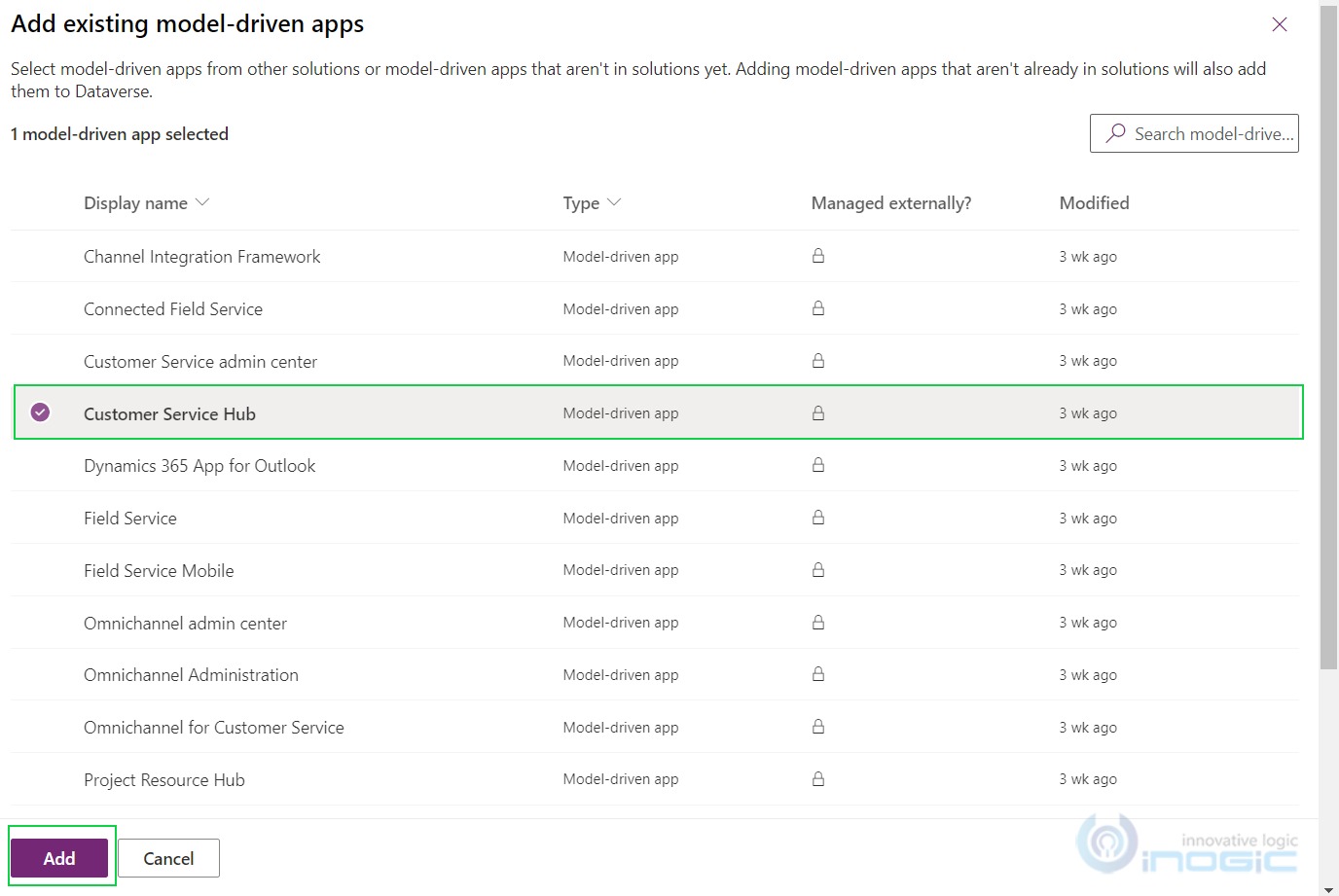Click the vertical scrollbar thumb

[x=1328, y=337]
